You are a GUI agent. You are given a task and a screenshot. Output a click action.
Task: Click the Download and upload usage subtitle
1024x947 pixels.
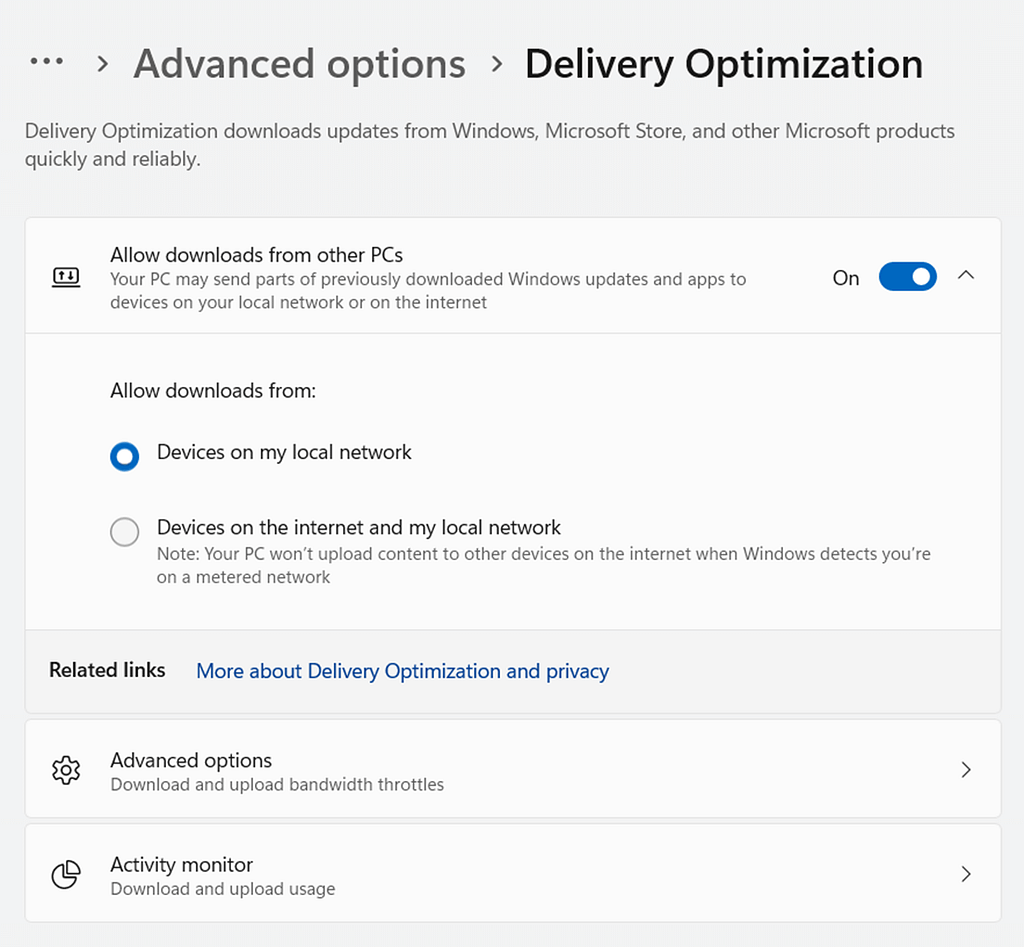click(222, 887)
